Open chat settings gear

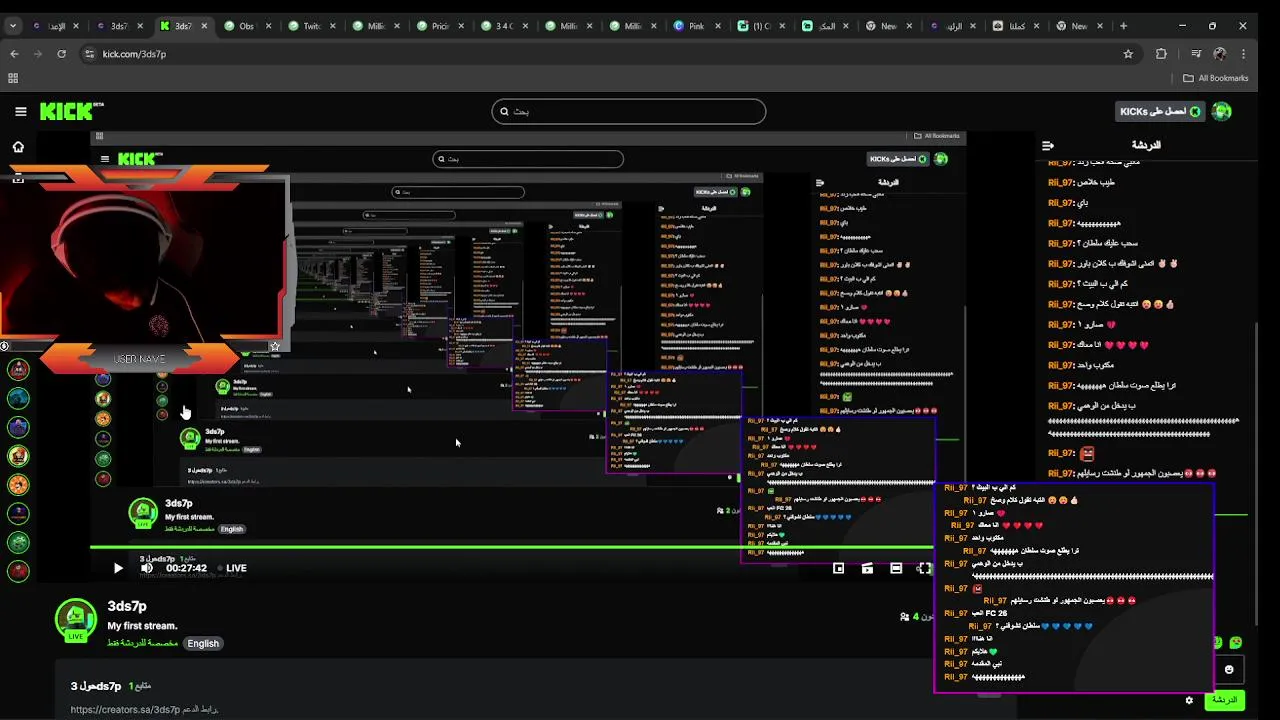point(1189,701)
